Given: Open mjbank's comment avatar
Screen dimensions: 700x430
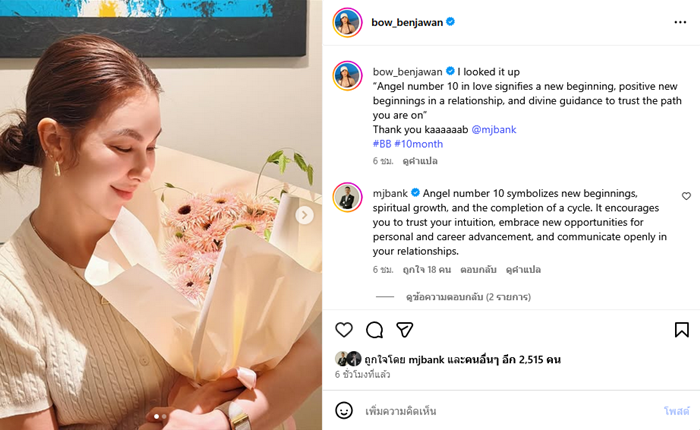Looking at the screenshot, I should [347, 196].
